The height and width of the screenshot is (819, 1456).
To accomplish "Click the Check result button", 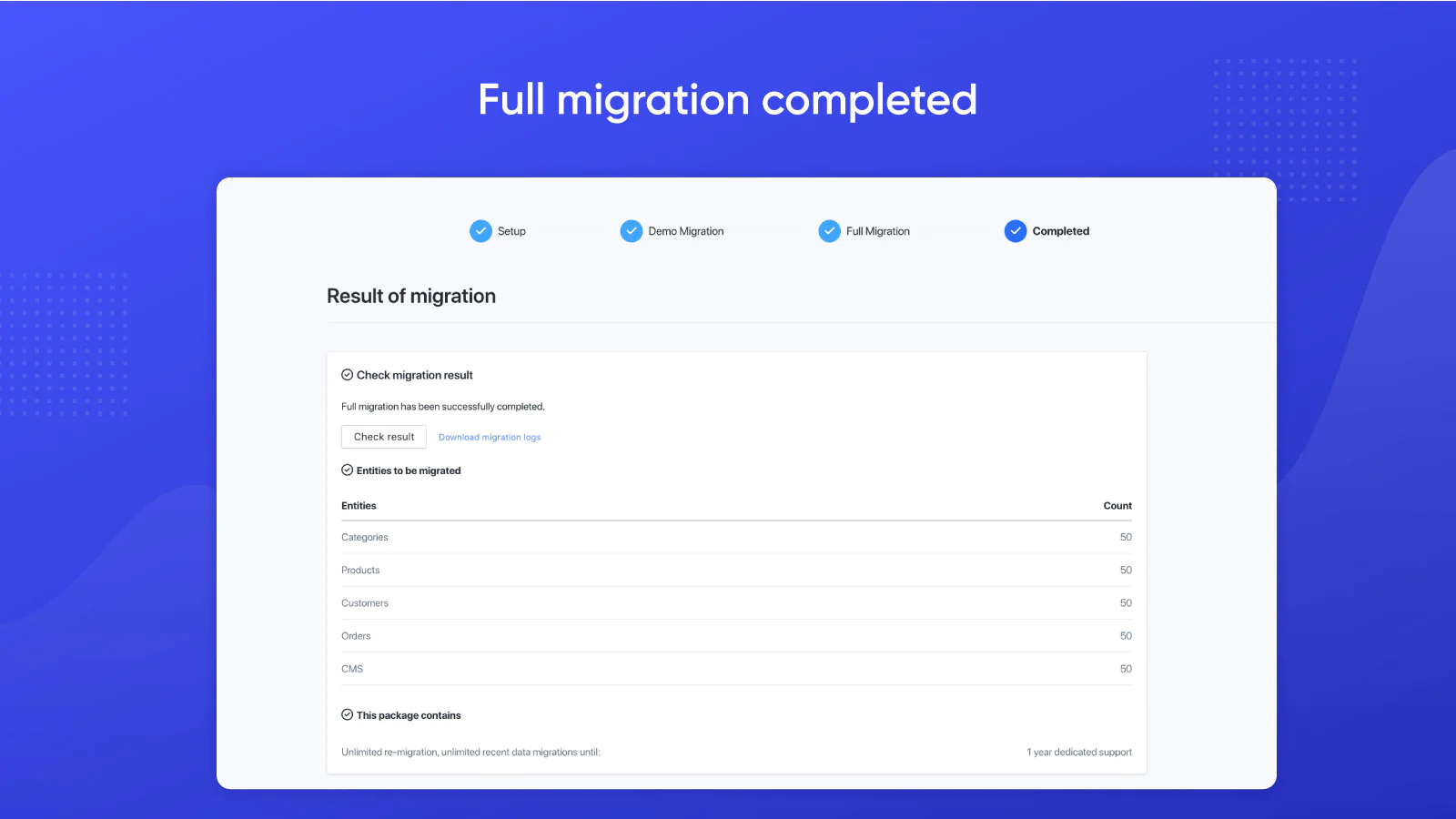I will click(384, 437).
